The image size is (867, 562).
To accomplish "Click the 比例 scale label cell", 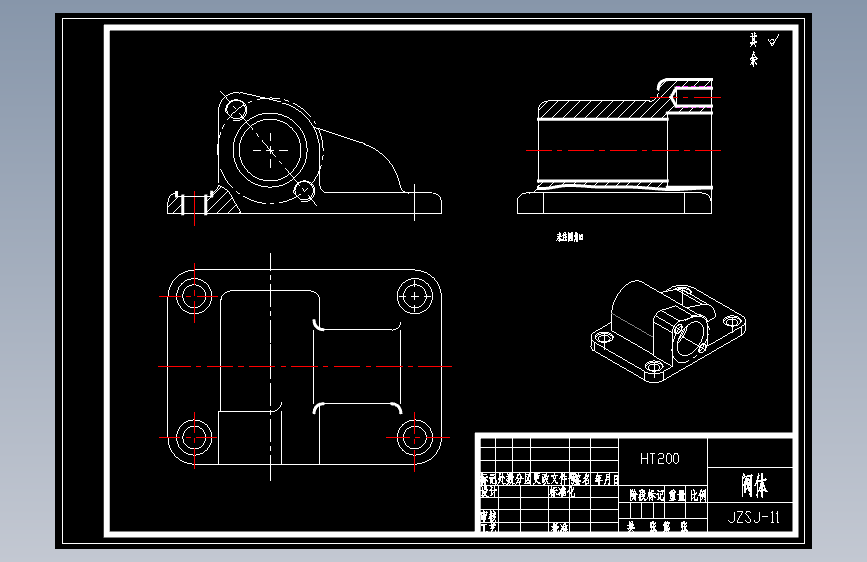I will [x=698, y=495].
